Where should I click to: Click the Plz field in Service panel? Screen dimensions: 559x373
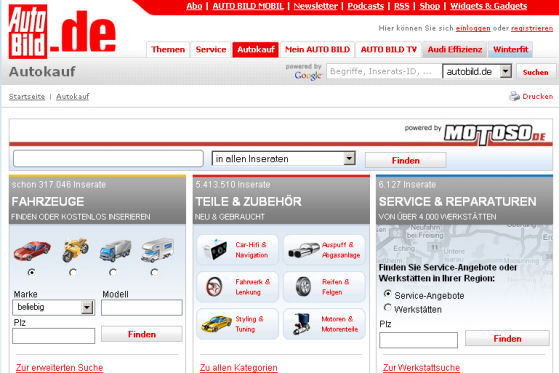(419, 340)
